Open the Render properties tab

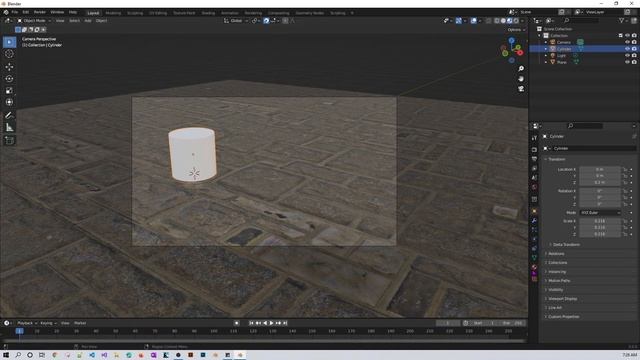pos(534,150)
